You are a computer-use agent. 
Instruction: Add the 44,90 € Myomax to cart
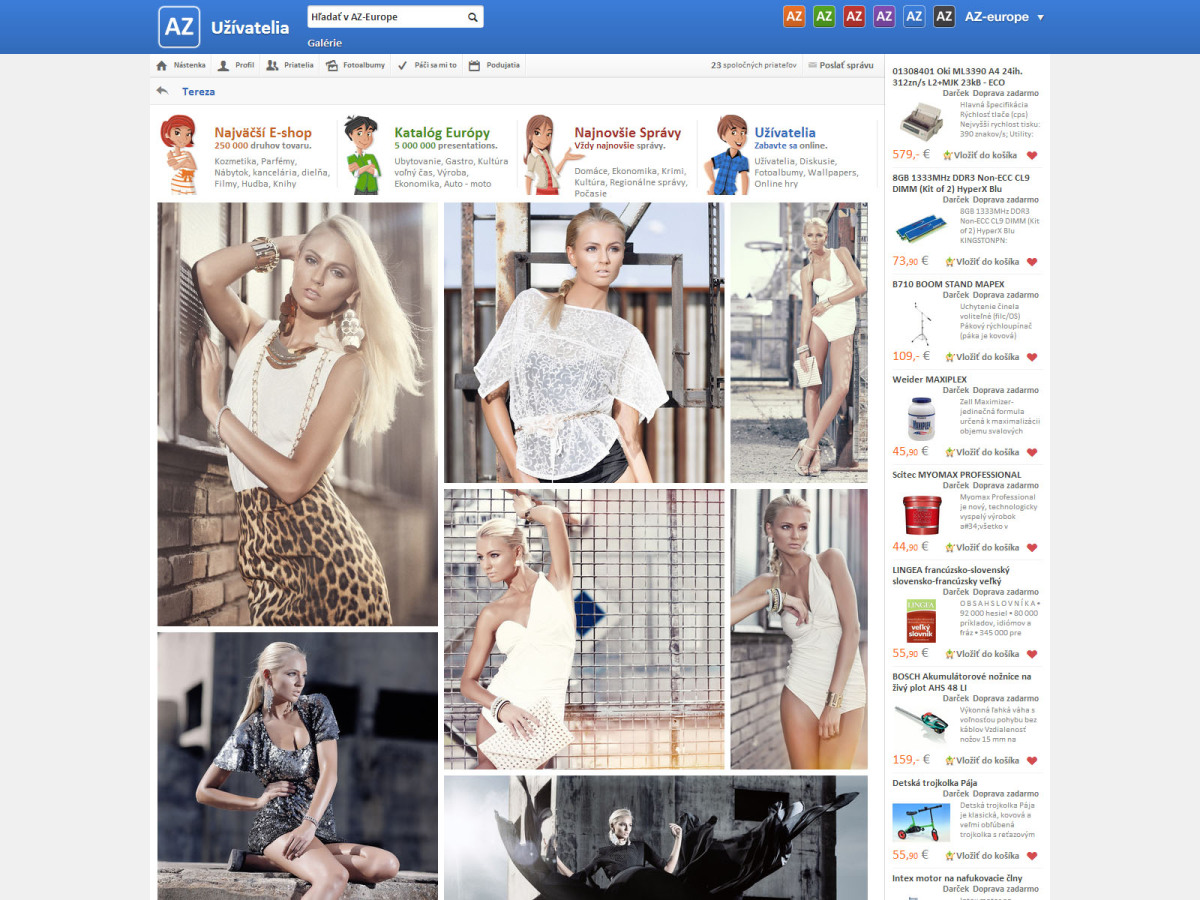coord(981,547)
